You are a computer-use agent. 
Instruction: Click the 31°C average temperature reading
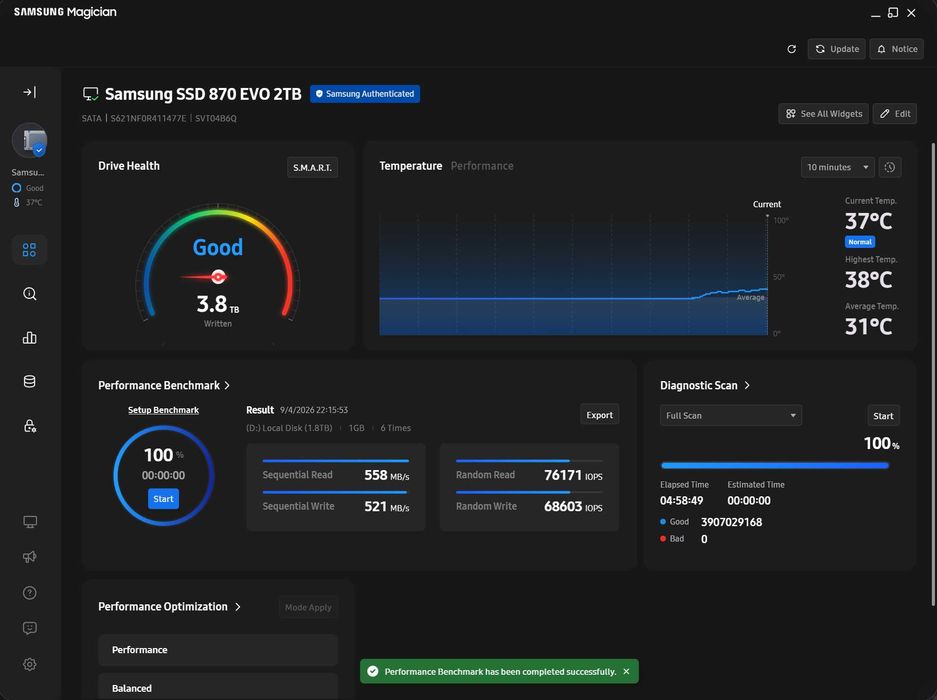(868, 326)
